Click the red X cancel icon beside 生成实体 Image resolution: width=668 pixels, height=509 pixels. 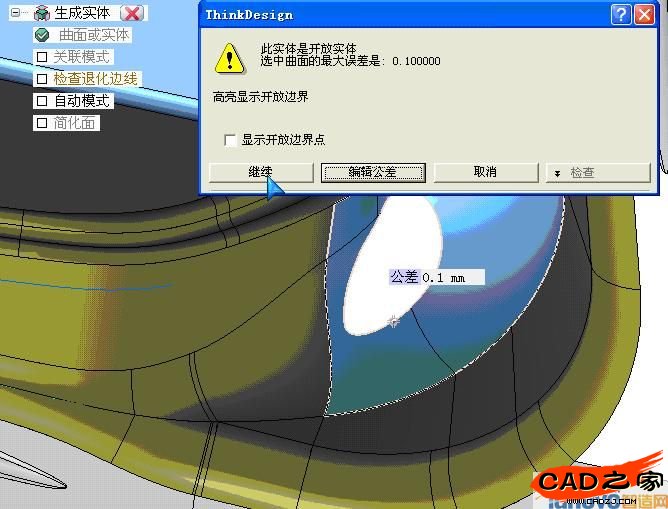[132, 13]
